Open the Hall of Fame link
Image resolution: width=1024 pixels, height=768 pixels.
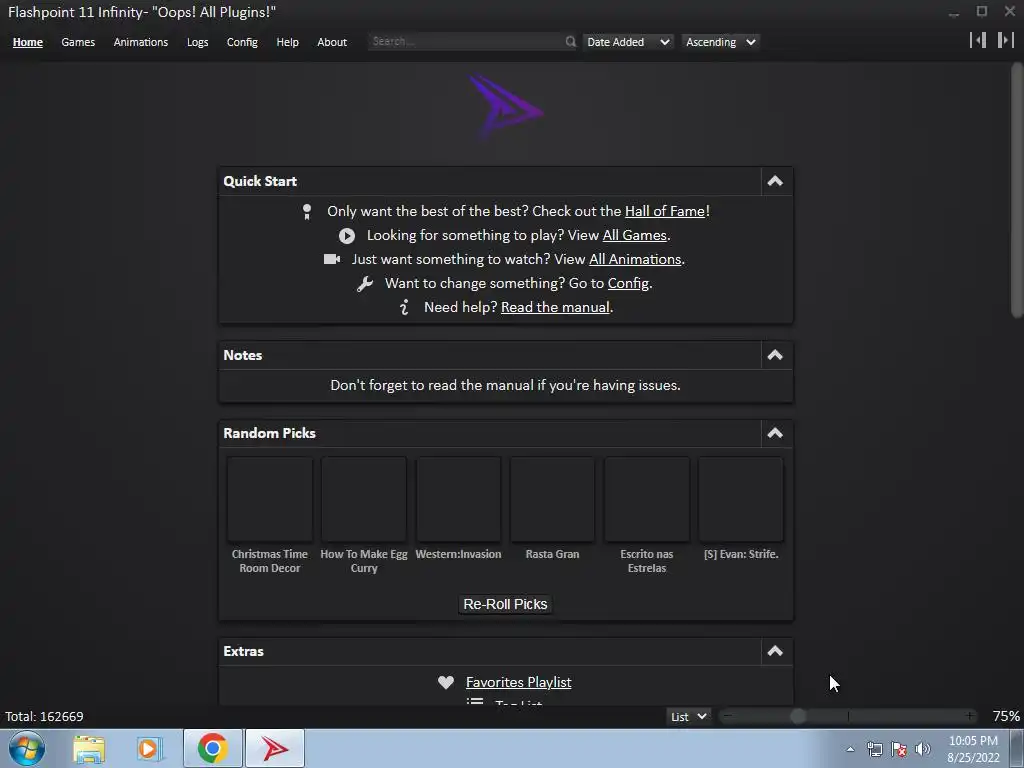(665, 212)
